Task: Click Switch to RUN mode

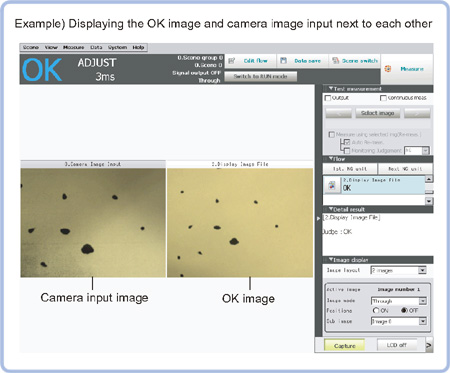Action: pos(260,76)
